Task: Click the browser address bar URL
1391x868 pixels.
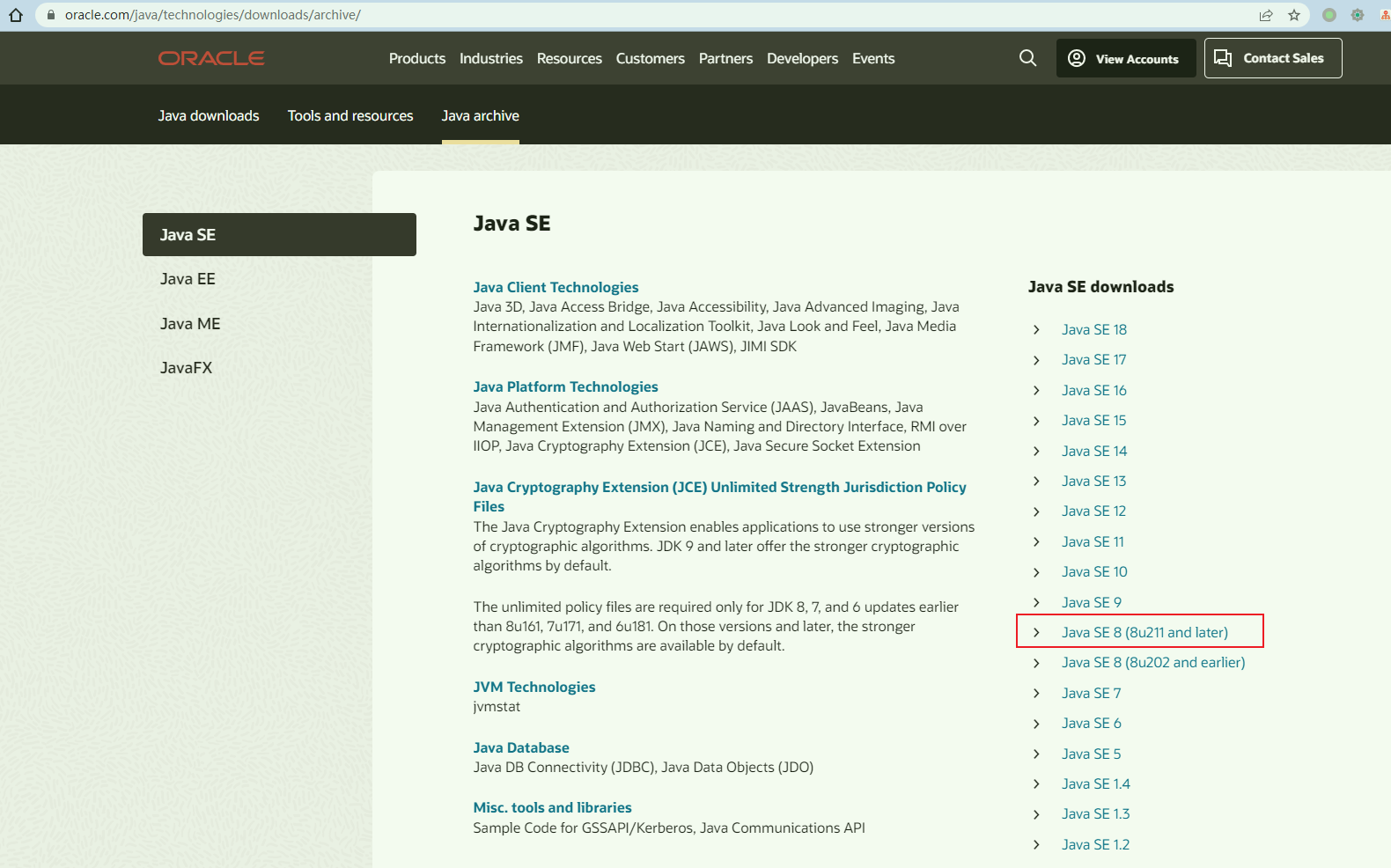Action: [213, 15]
